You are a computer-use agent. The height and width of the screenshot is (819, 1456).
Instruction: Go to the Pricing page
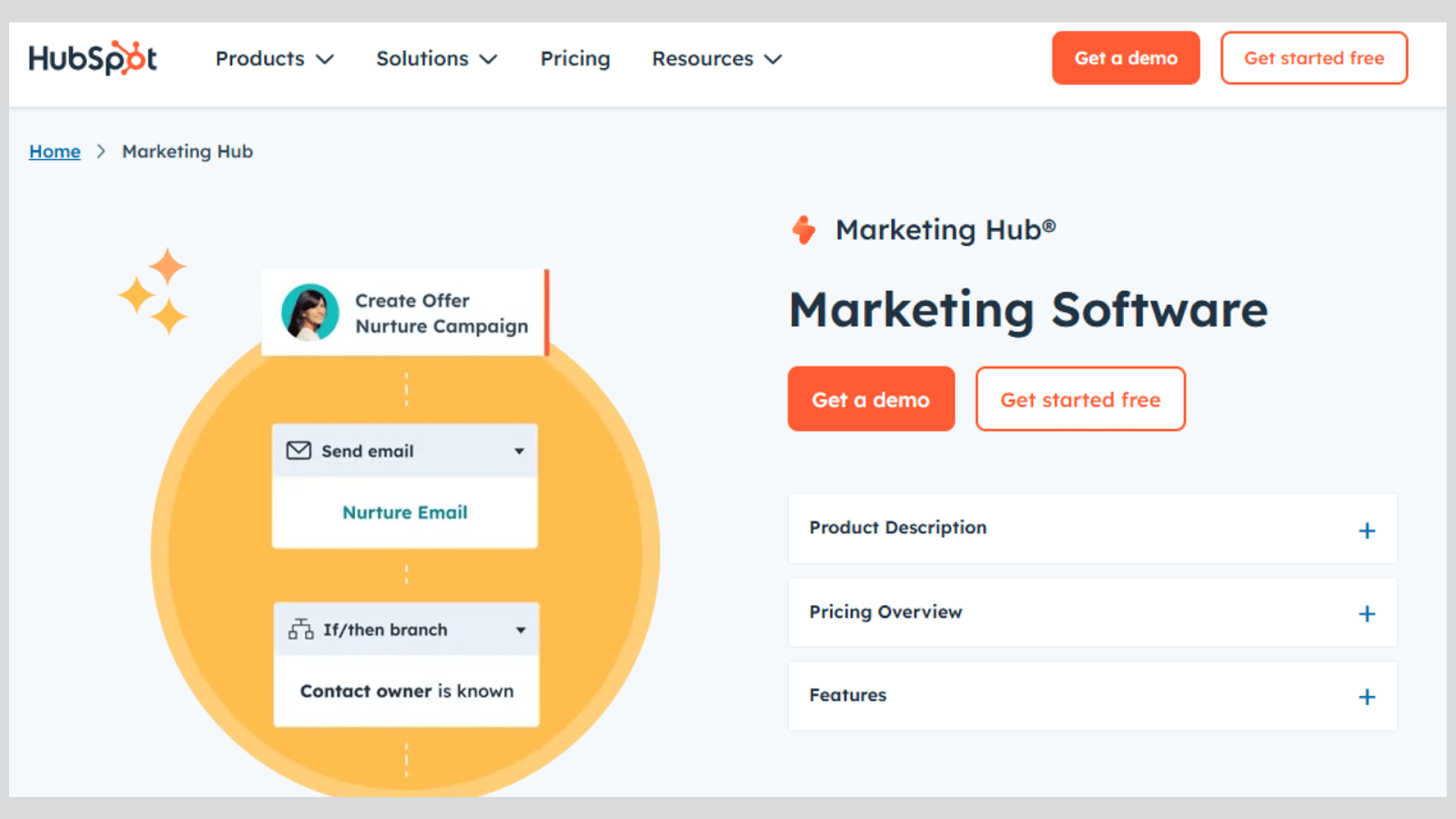575,58
